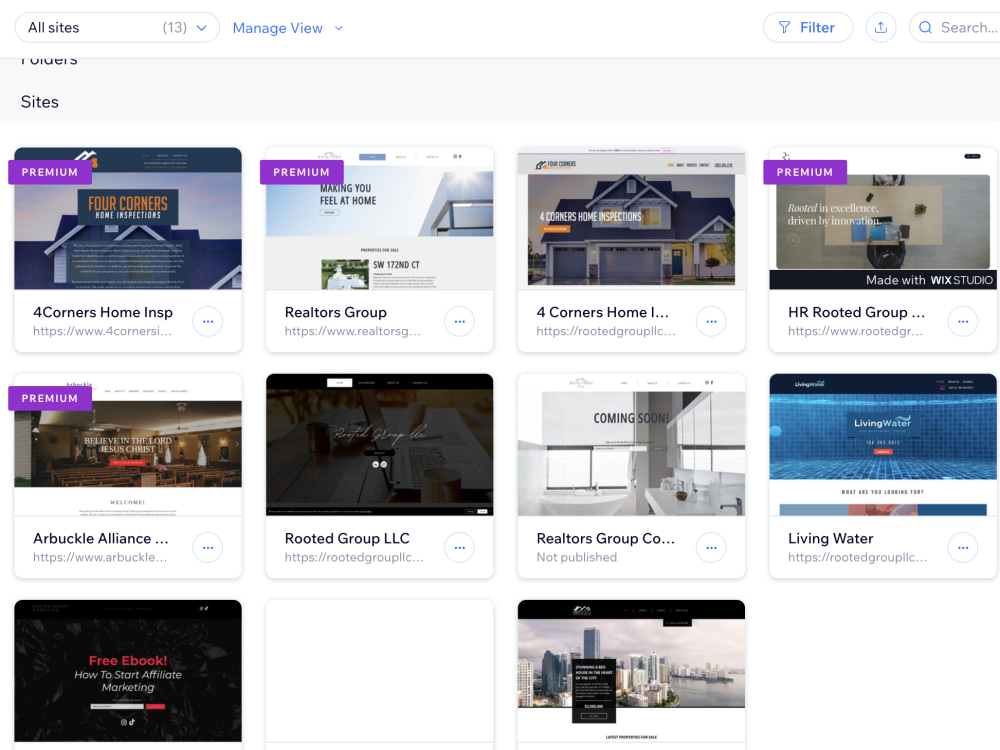Open the https://www.4cornersi... URL link

click(102, 331)
